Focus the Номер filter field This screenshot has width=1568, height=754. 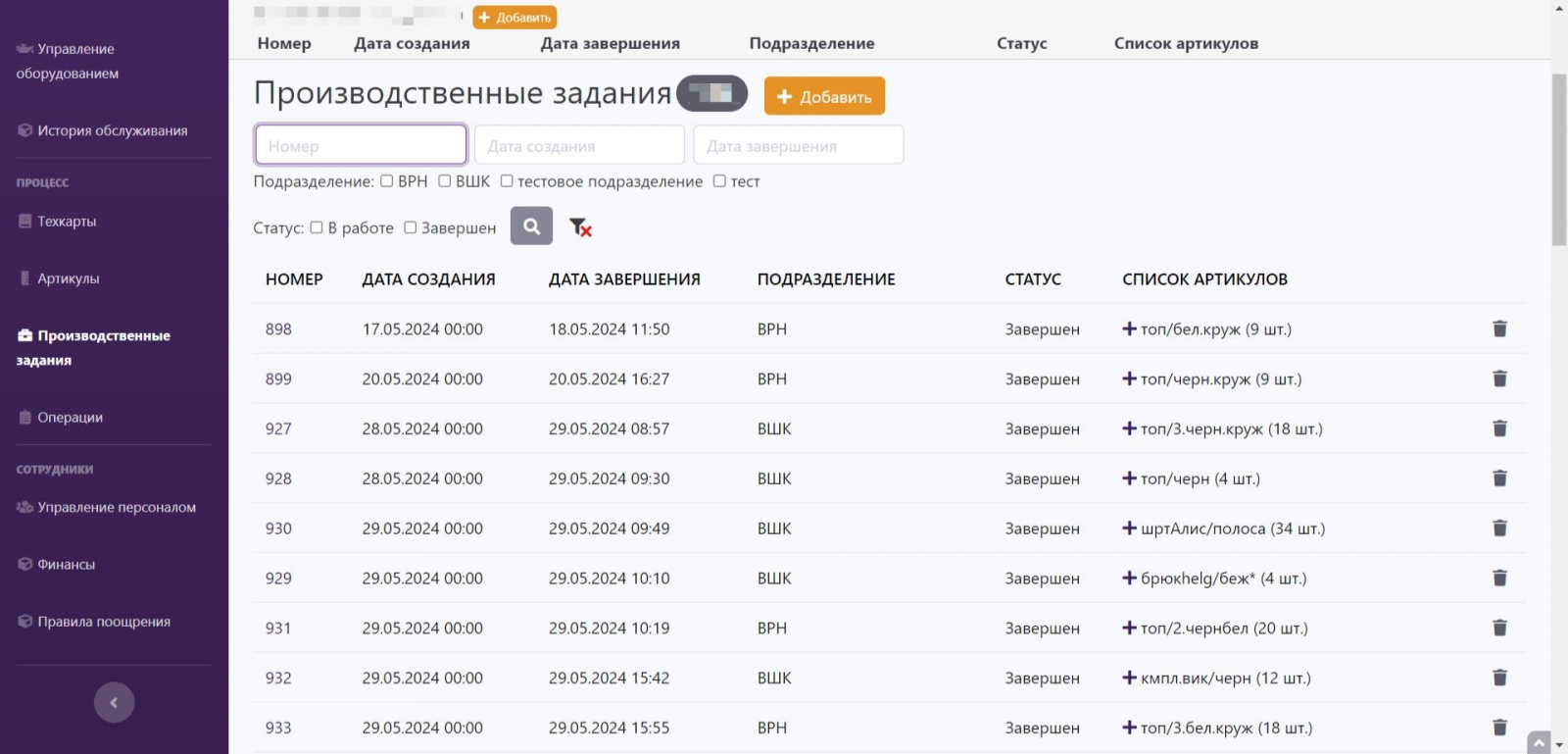tap(361, 145)
